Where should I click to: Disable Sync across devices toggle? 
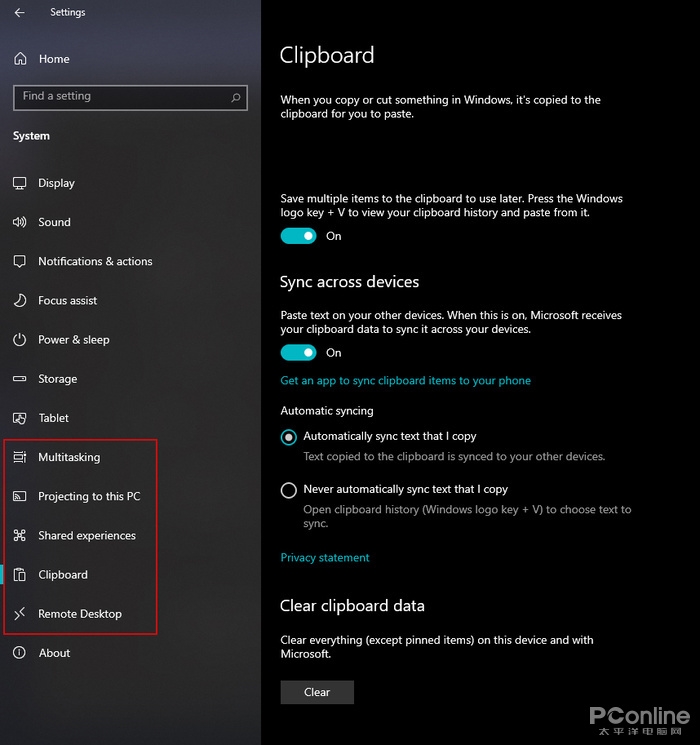pos(298,352)
